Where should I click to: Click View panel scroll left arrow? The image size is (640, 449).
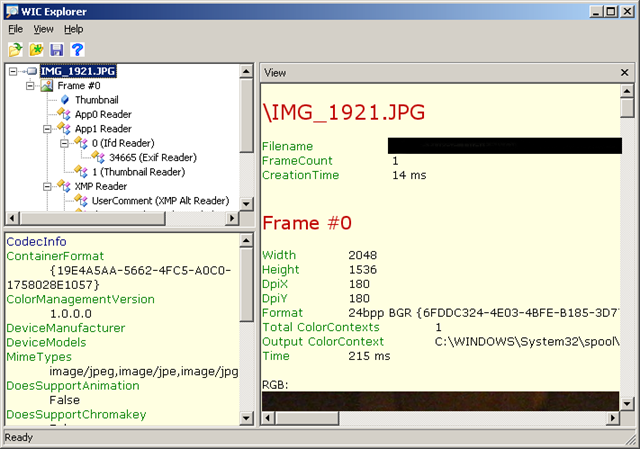[x=268, y=418]
